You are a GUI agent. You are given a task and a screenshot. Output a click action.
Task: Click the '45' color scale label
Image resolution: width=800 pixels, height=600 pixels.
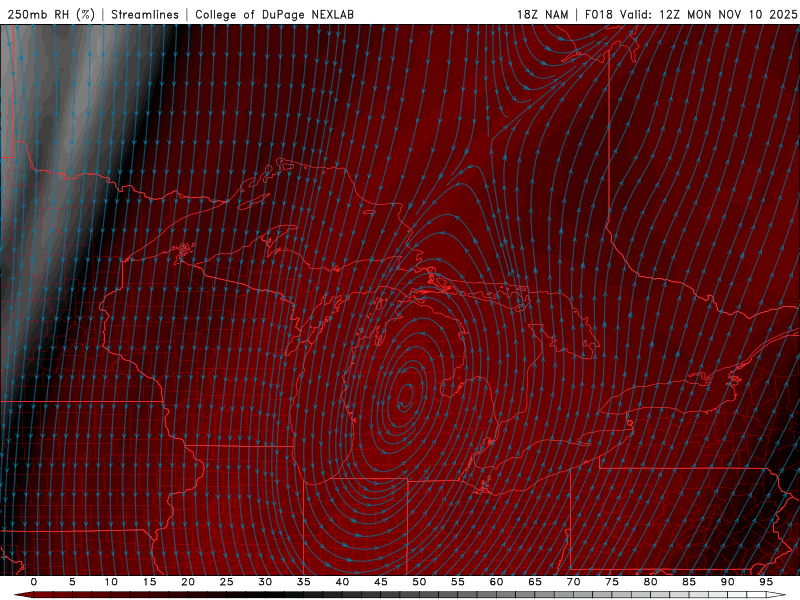(381, 582)
